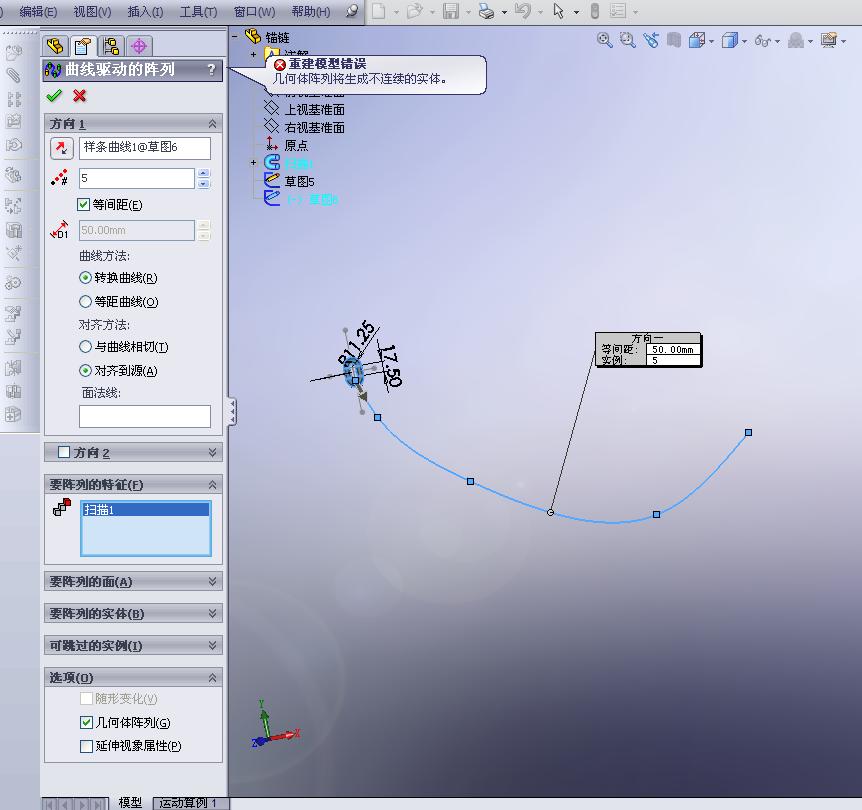Collapse the 要阵列的特征(F) section

pyautogui.click(x=212, y=484)
